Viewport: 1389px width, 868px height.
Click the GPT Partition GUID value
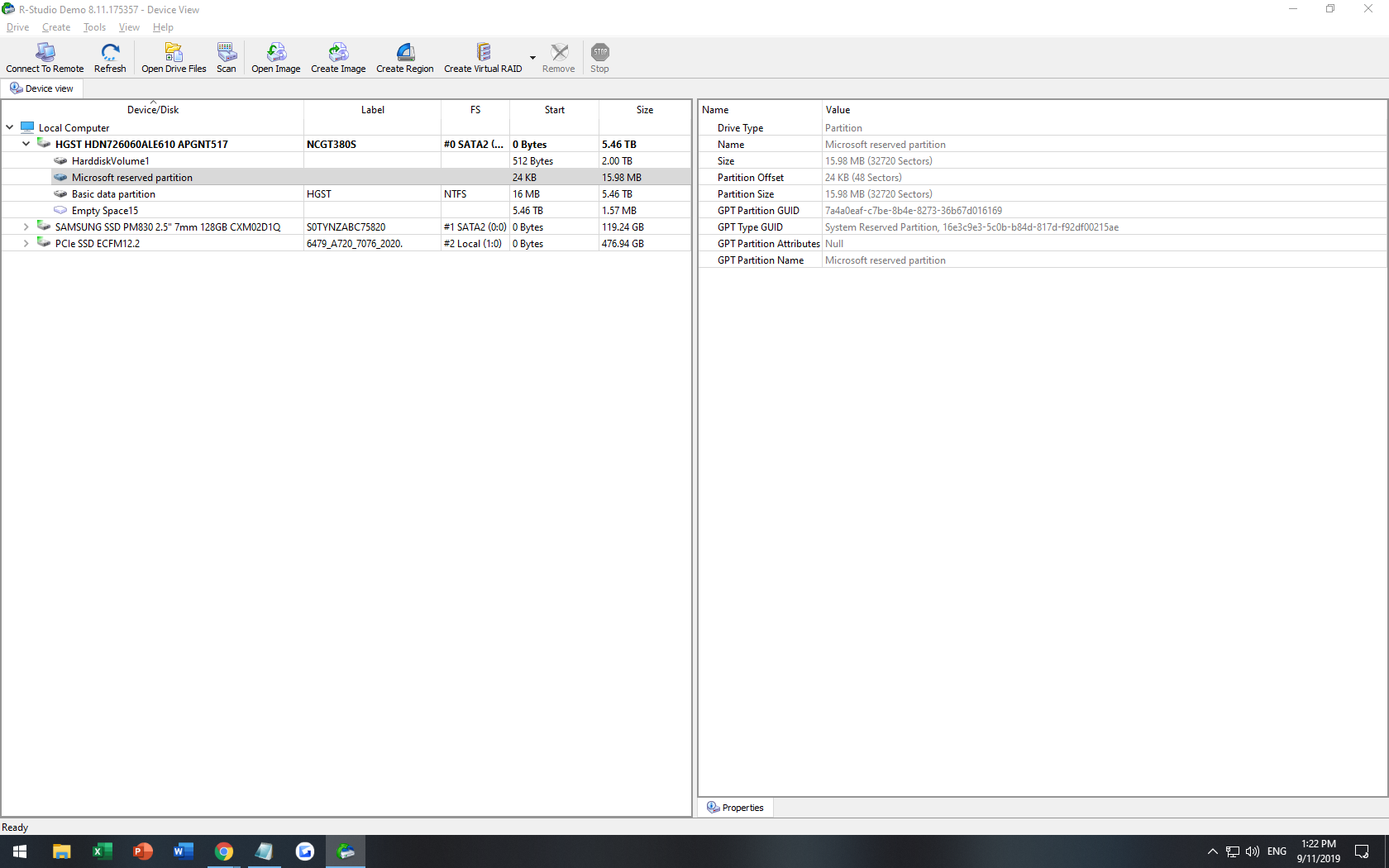click(x=914, y=211)
